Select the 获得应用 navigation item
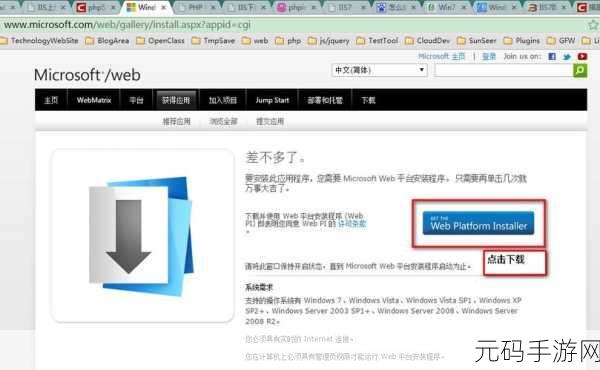 [176, 100]
